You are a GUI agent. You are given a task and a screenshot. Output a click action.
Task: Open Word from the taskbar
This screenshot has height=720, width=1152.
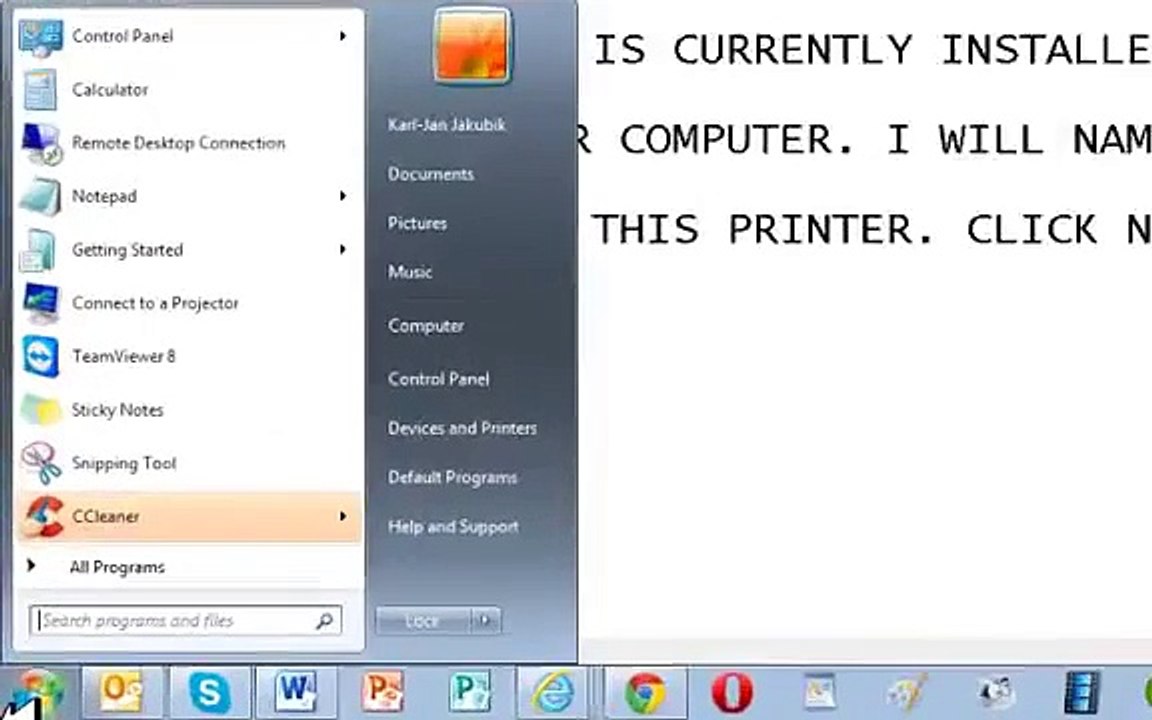click(296, 692)
